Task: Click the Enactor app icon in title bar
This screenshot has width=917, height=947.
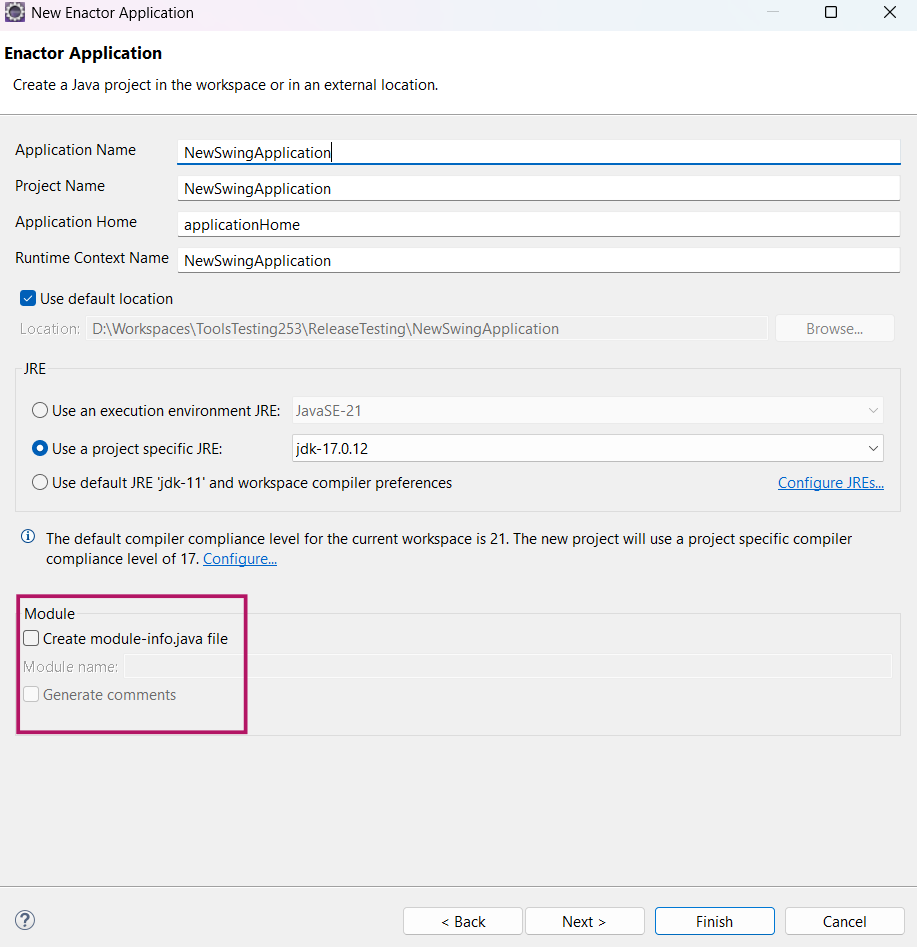Action: (15, 13)
